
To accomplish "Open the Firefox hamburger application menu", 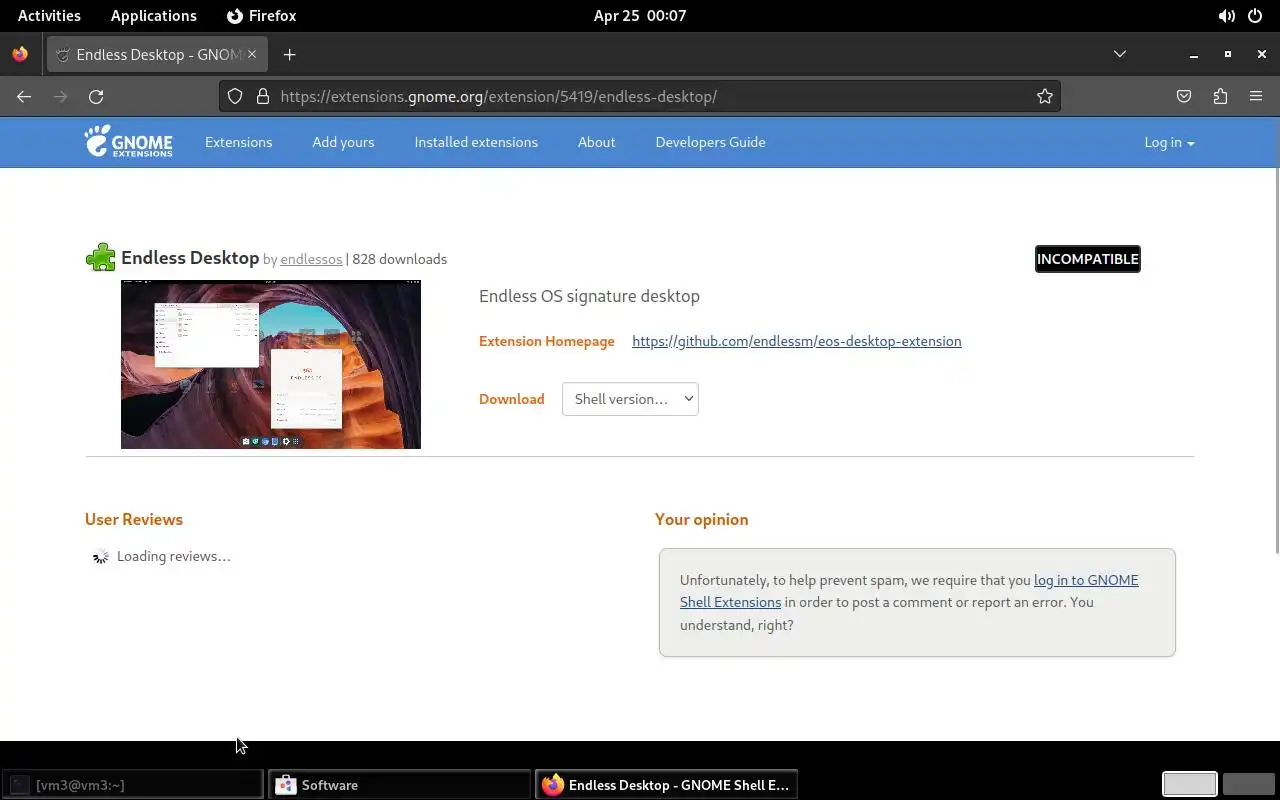I will pyautogui.click(x=1256, y=96).
